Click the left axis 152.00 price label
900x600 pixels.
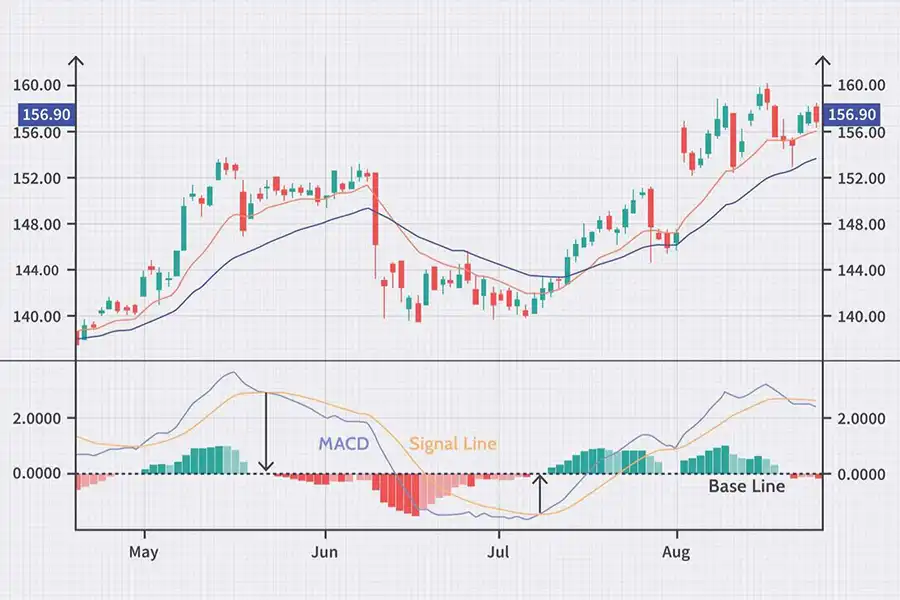pos(37,179)
